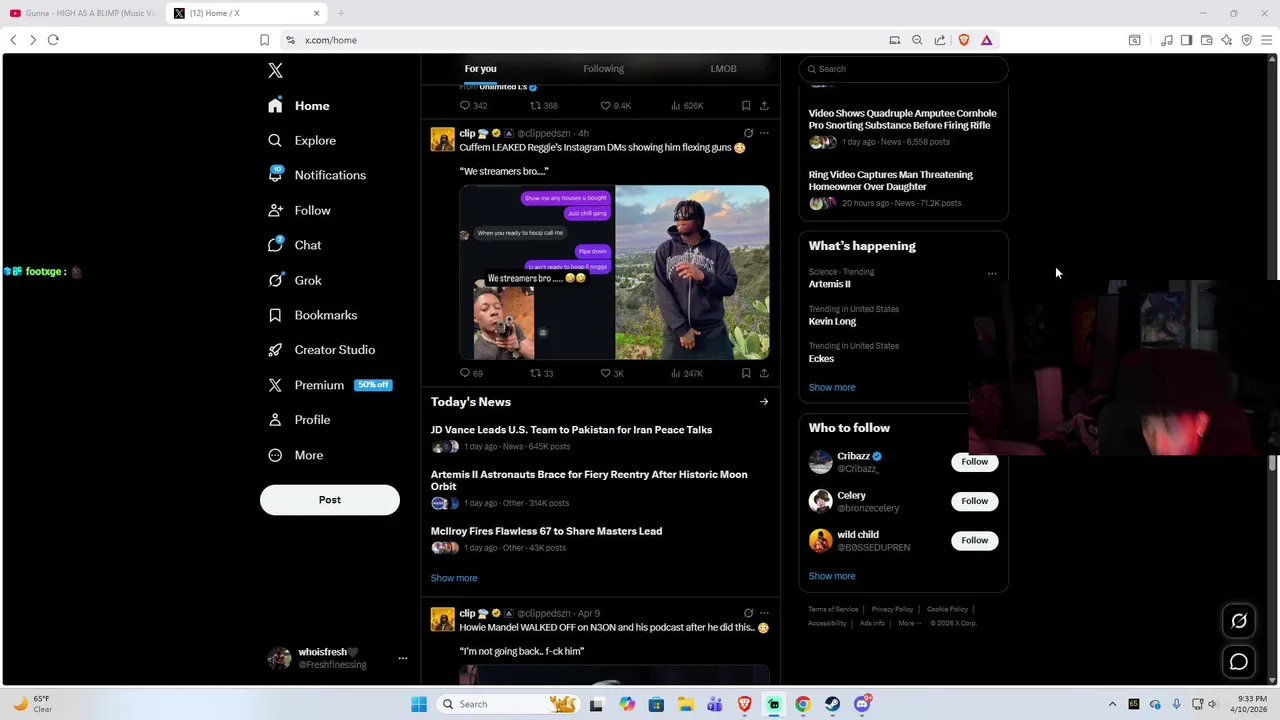Open Grok explain icon on Howie Mandel post
The height and width of the screenshot is (720, 1280).
click(x=748, y=613)
